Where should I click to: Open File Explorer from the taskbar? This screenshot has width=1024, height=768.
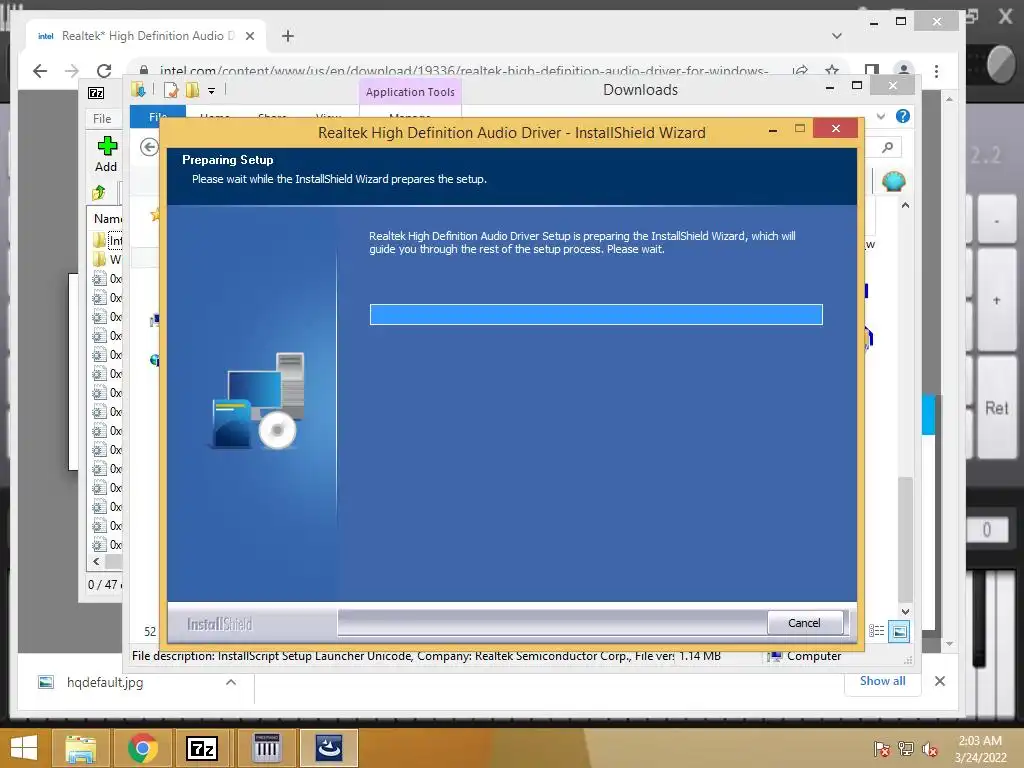pos(80,748)
